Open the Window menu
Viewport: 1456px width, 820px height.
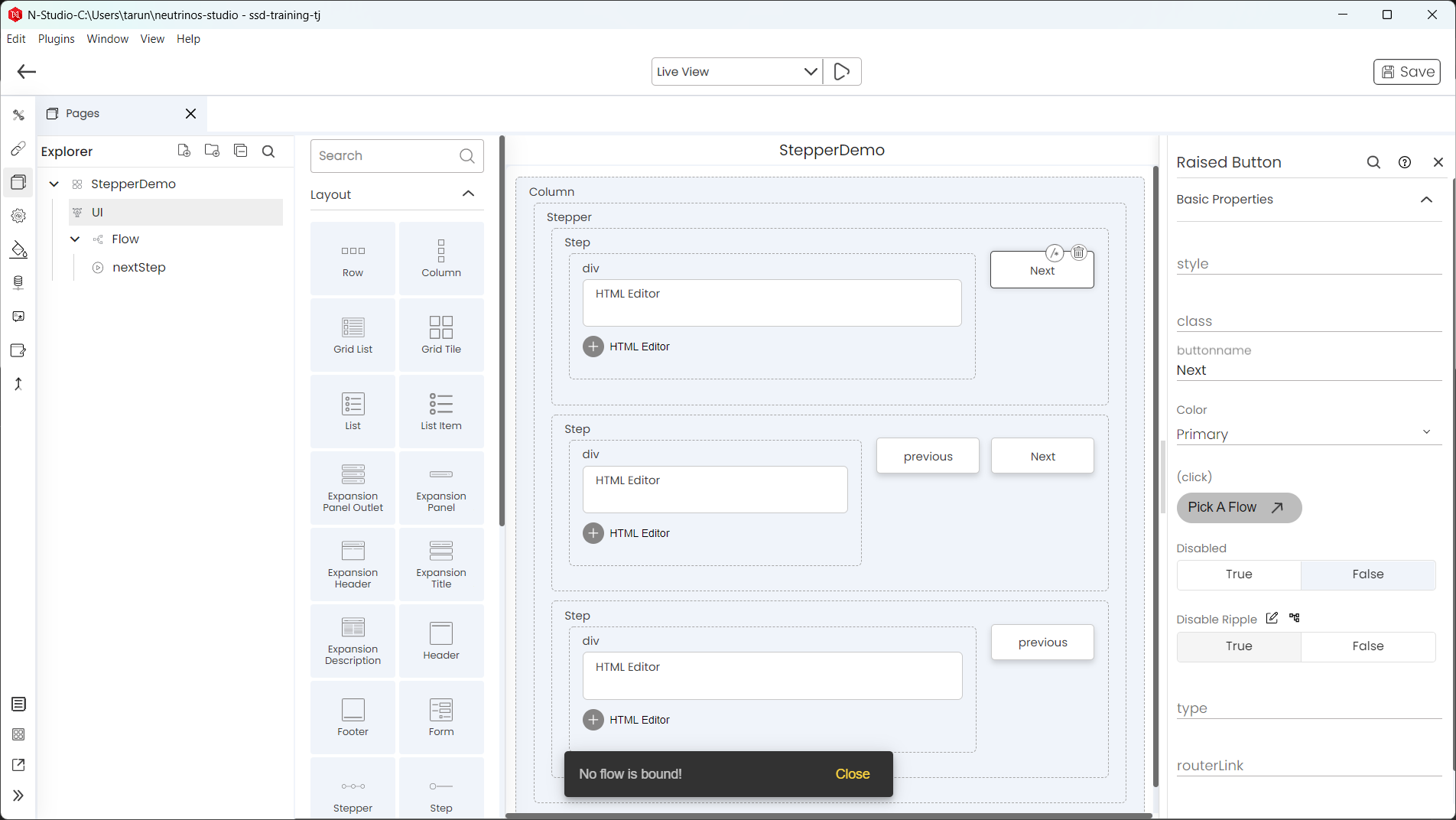[108, 39]
